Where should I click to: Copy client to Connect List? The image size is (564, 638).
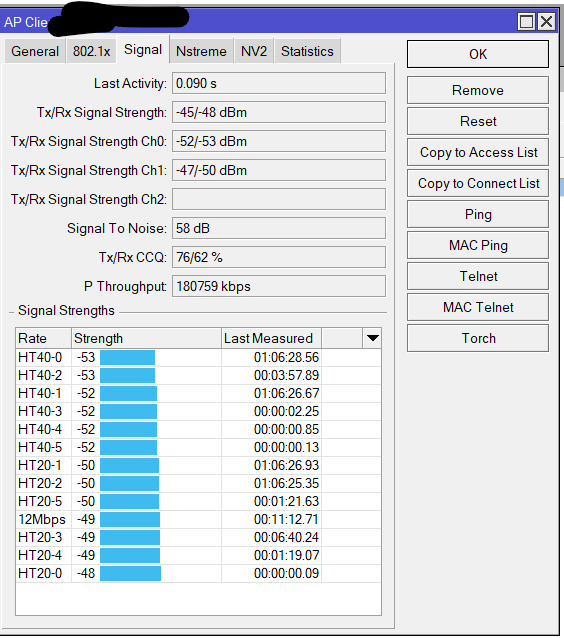click(x=478, y=183)
